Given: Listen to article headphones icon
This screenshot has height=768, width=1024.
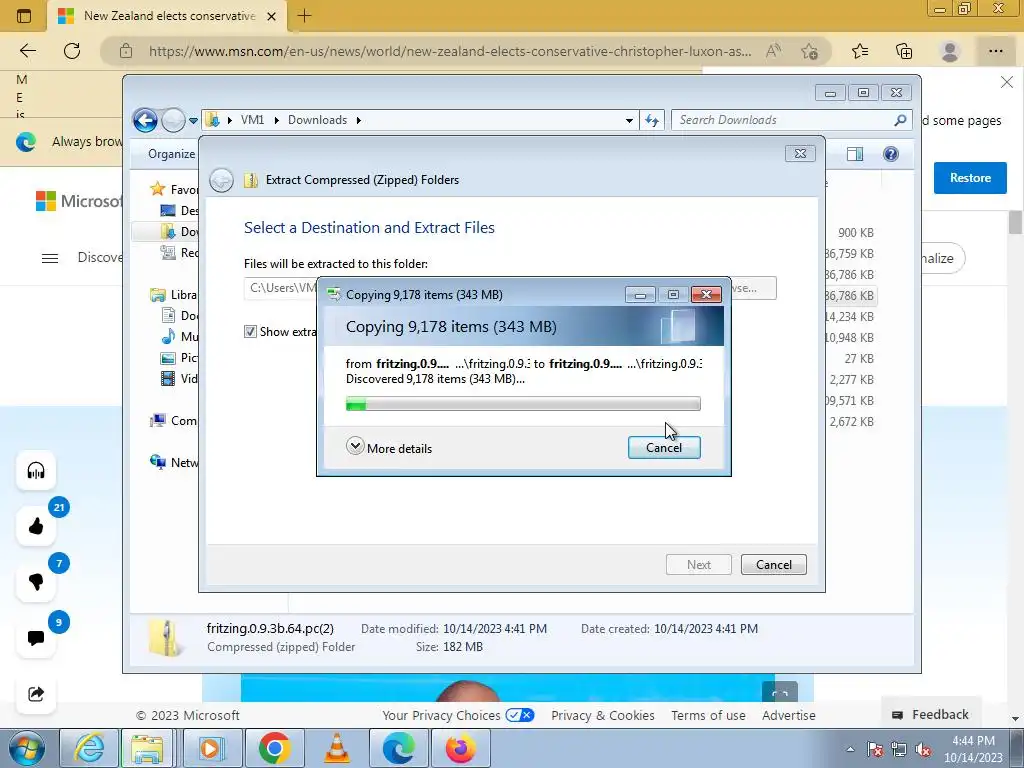Looking at the screenshot, I should pyautogui.click(x=36, y=470).
